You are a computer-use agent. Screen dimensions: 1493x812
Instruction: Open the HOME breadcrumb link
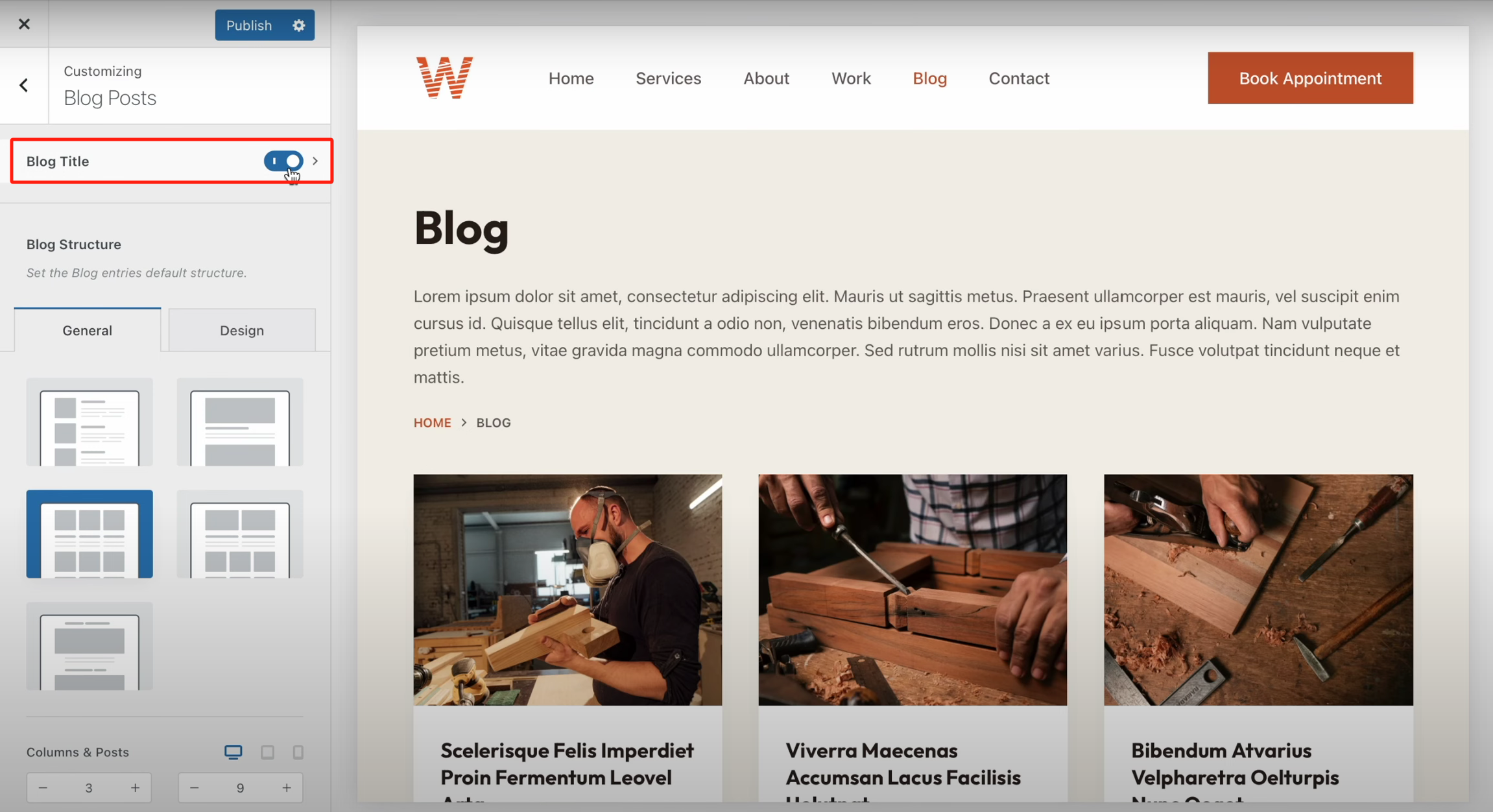tap(432, 423)
